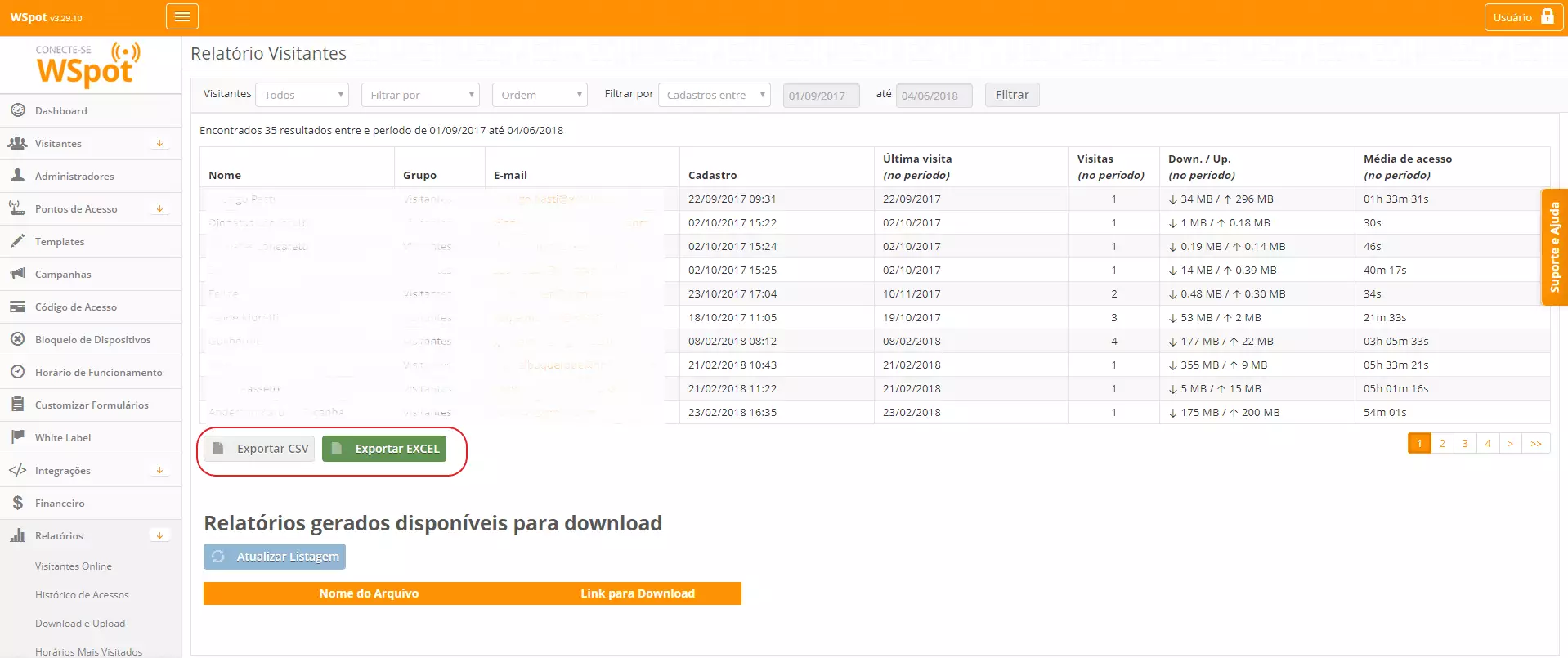Image resolution: width=1568 pixels, height=658 pixels.
Task: Click the Administradores person icon
Action: coord(17,176)
